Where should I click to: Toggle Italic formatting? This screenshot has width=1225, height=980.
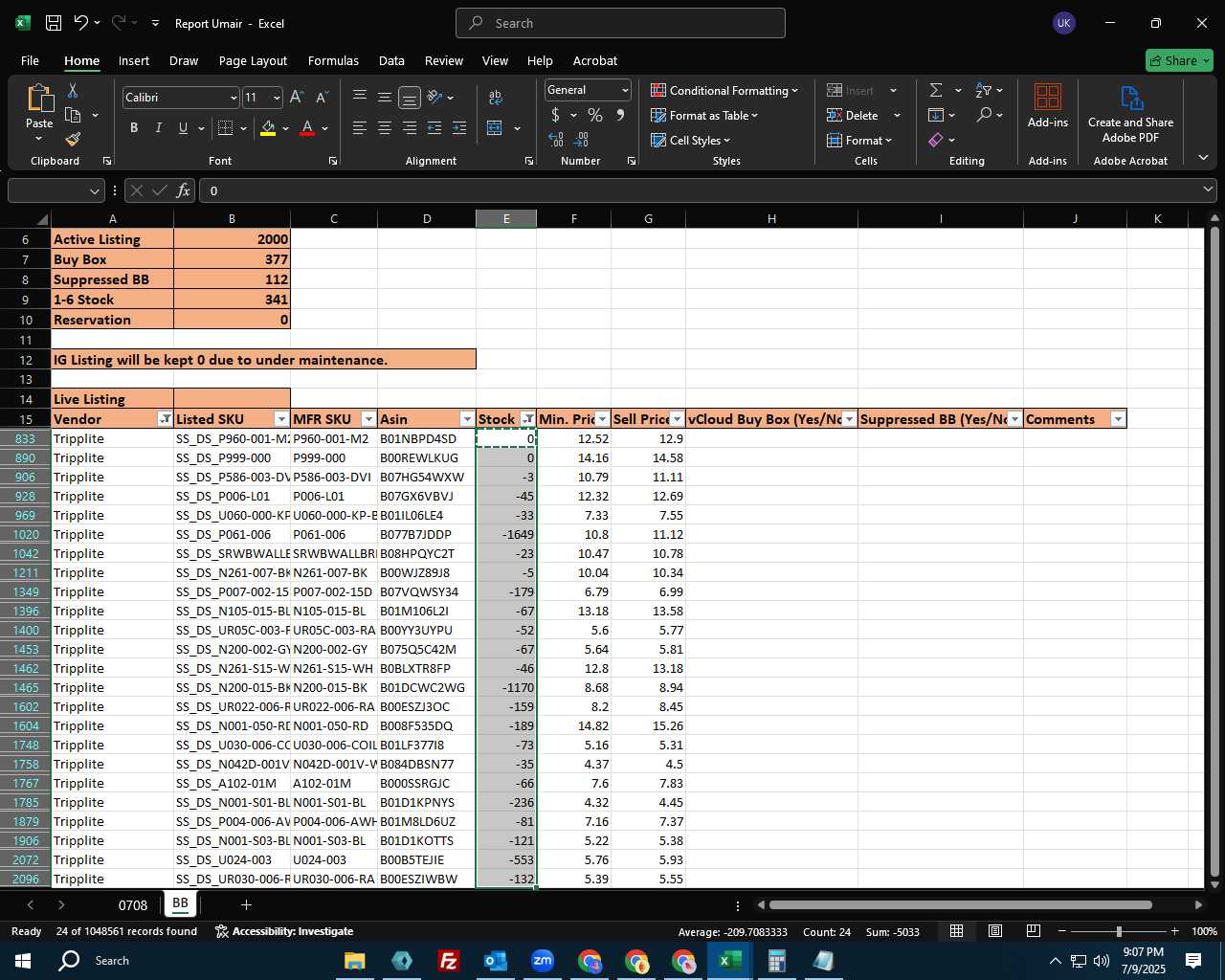click(x=158, y=127)
